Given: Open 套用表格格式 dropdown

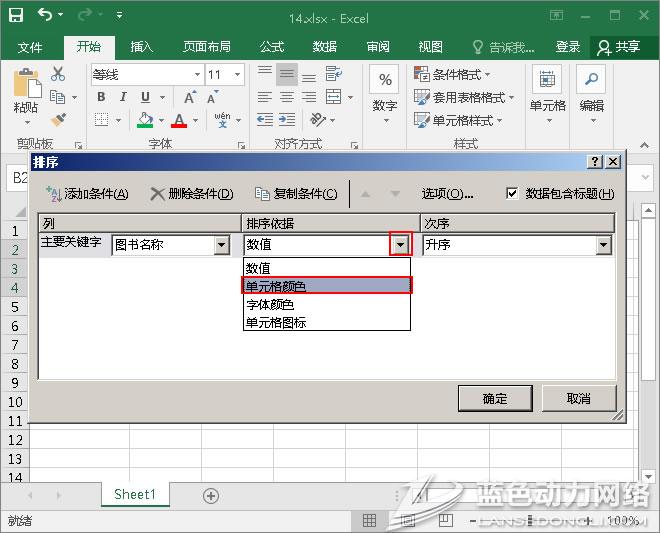Looking at the screenshot, I should coord(464,98).
